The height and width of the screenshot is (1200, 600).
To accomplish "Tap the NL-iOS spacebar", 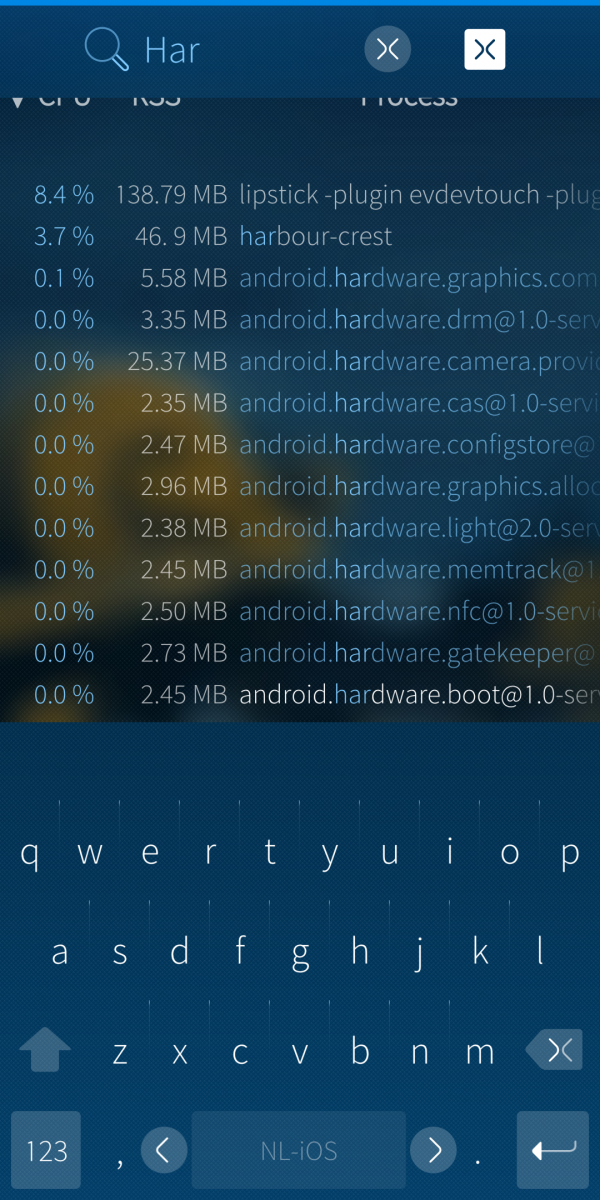I will click(298, 1150).
